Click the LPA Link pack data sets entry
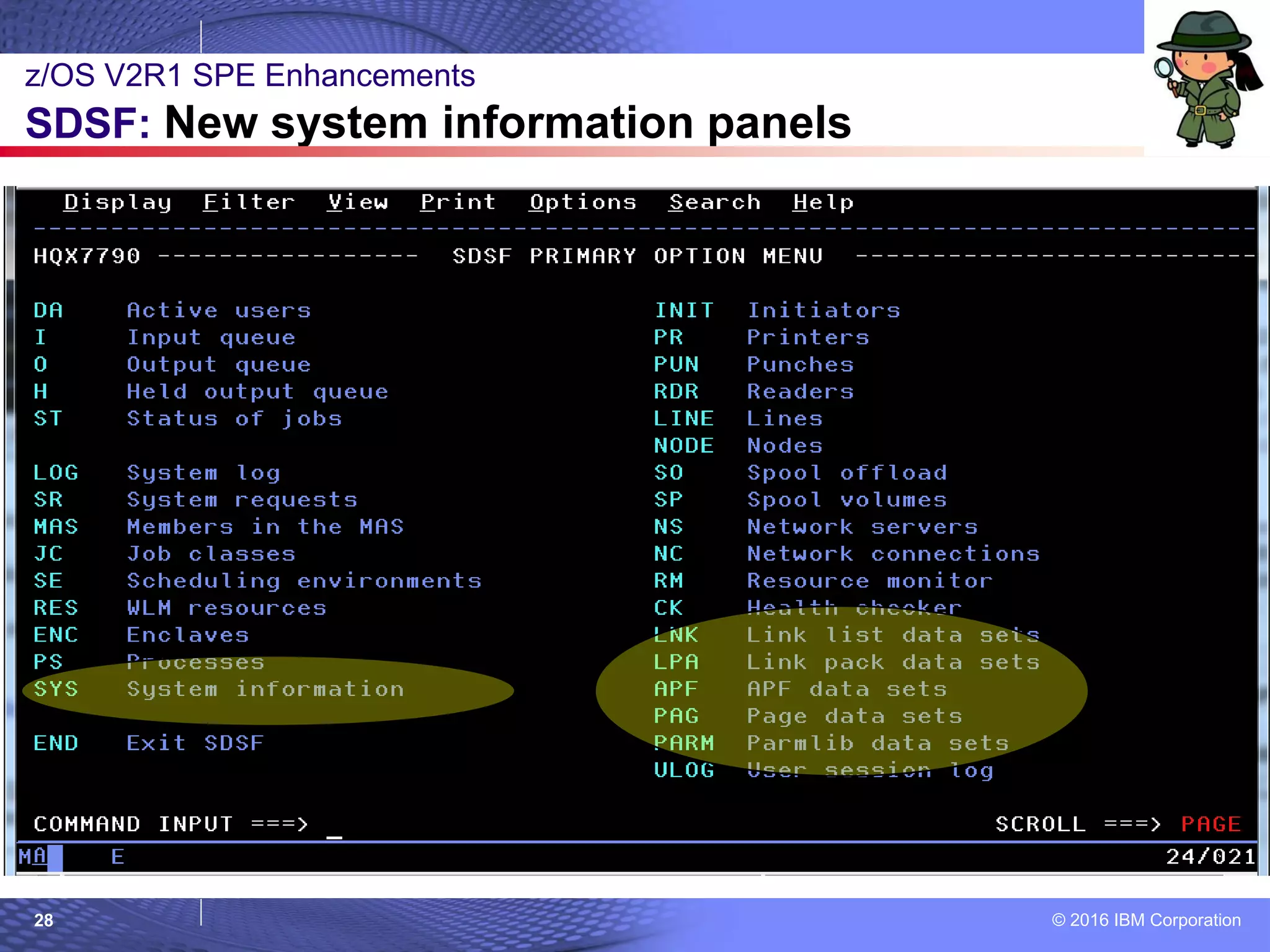 (847, 663)
